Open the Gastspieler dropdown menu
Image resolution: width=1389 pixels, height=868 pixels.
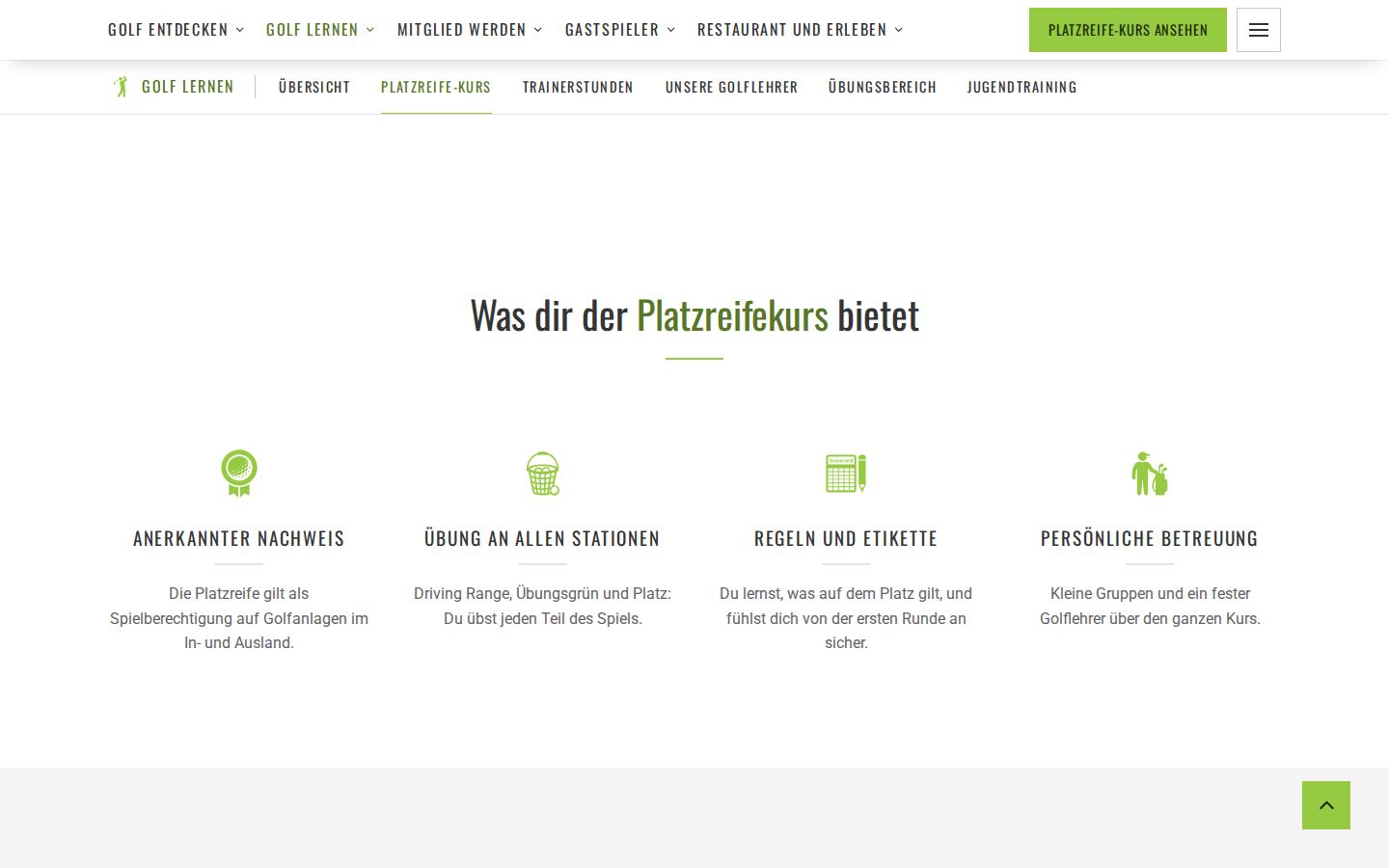coord(620,30)
